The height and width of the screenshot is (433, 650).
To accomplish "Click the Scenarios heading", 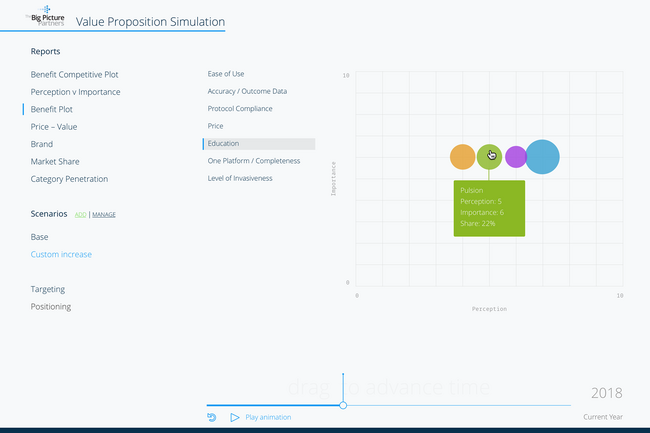I will pos(49,214).
